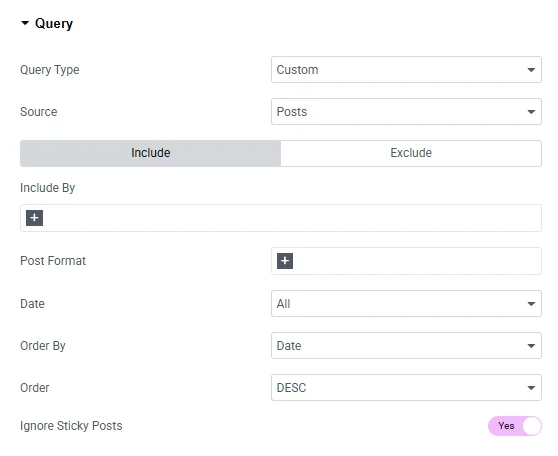Click inside the Post Format input field
This screenshot has width=558, height=456.
[x=406, y=261]
